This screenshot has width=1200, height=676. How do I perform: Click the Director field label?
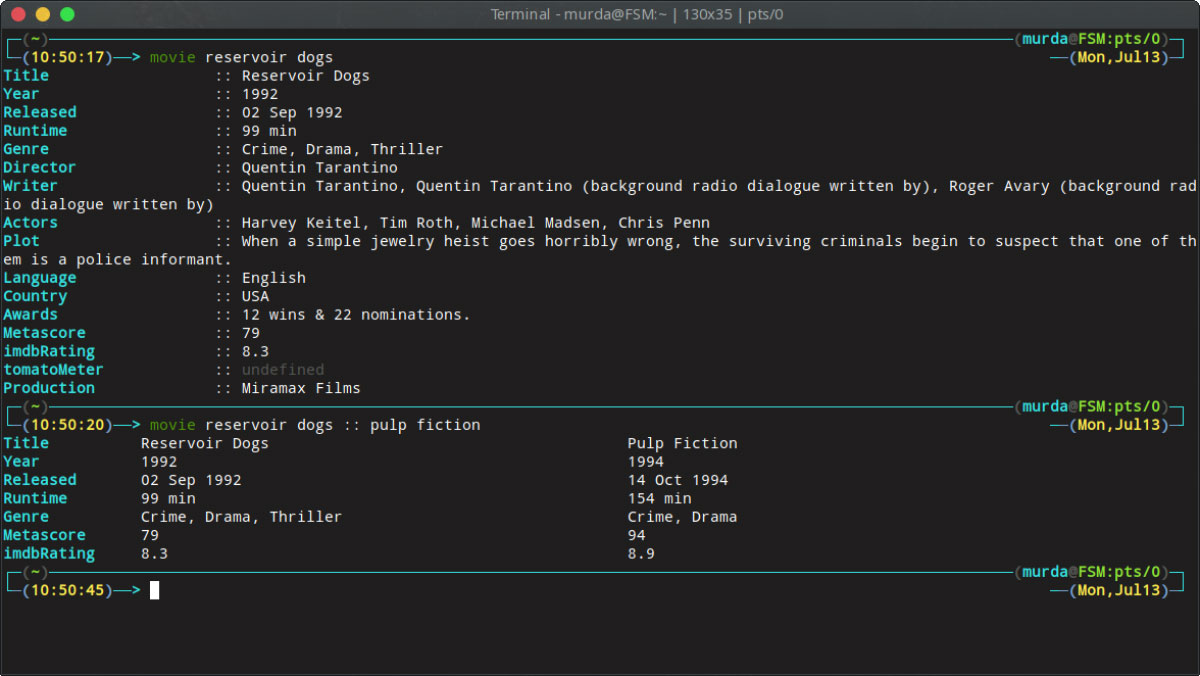click(39, 167)
